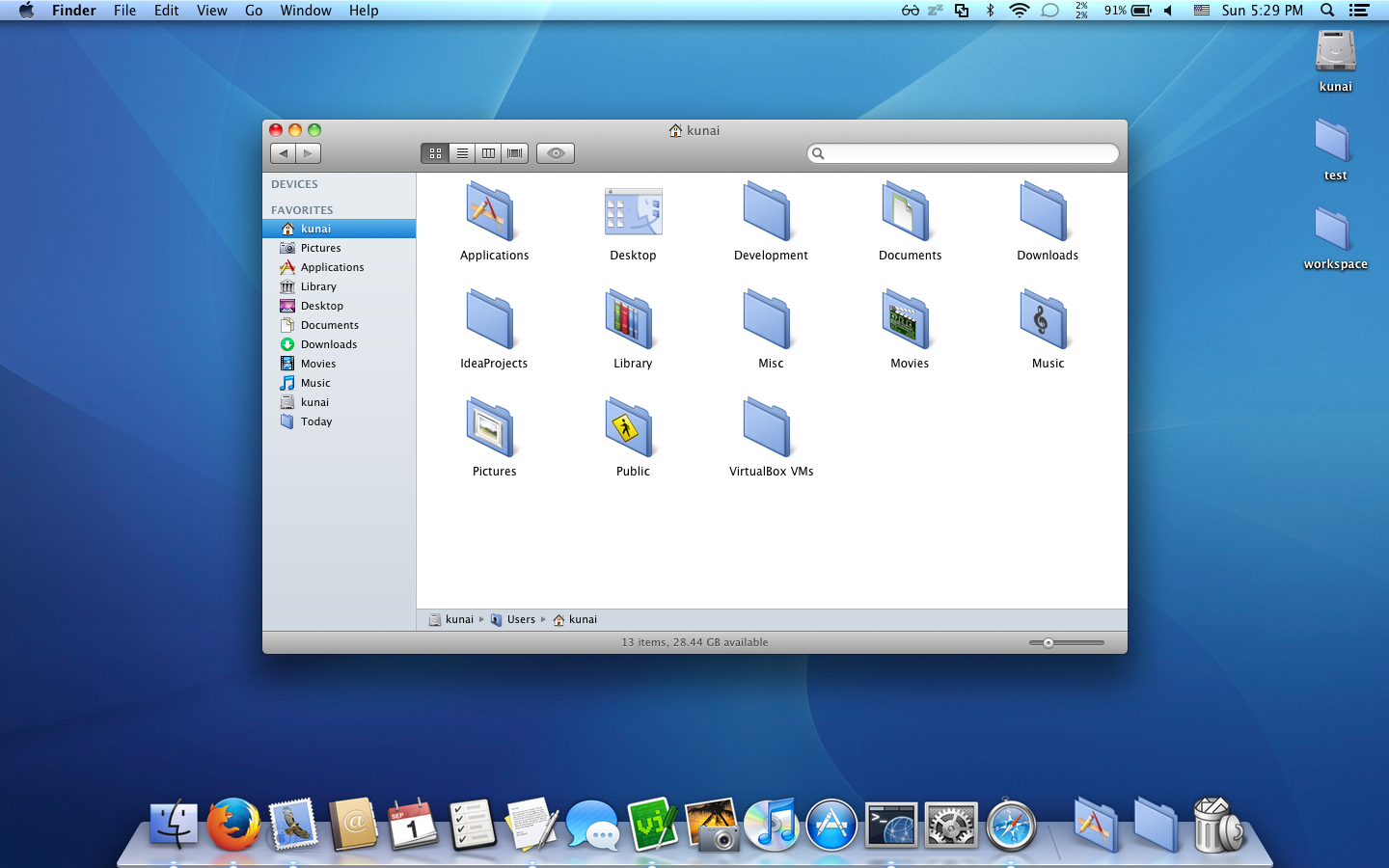Open the Music folder in the main pane
The image size is (1389, 868).
pos(1047,320)
